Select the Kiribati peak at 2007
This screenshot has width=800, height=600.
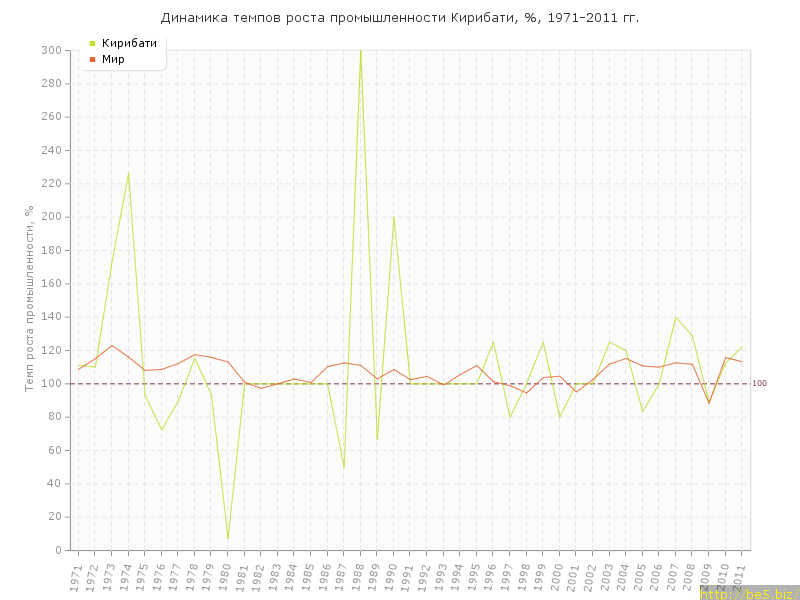pos(675,317)
